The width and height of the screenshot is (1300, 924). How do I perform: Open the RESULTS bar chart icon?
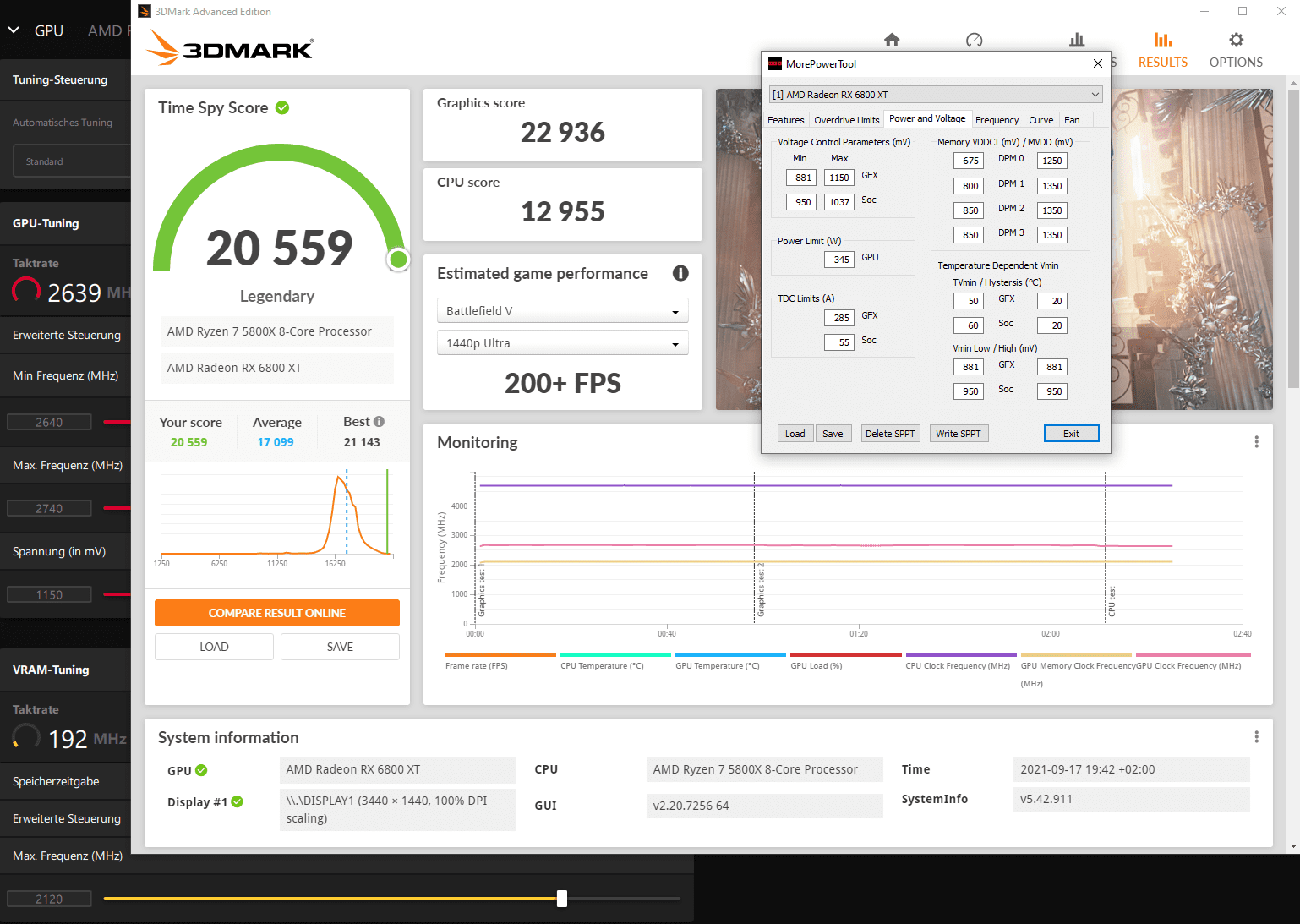click(1163, 40)
